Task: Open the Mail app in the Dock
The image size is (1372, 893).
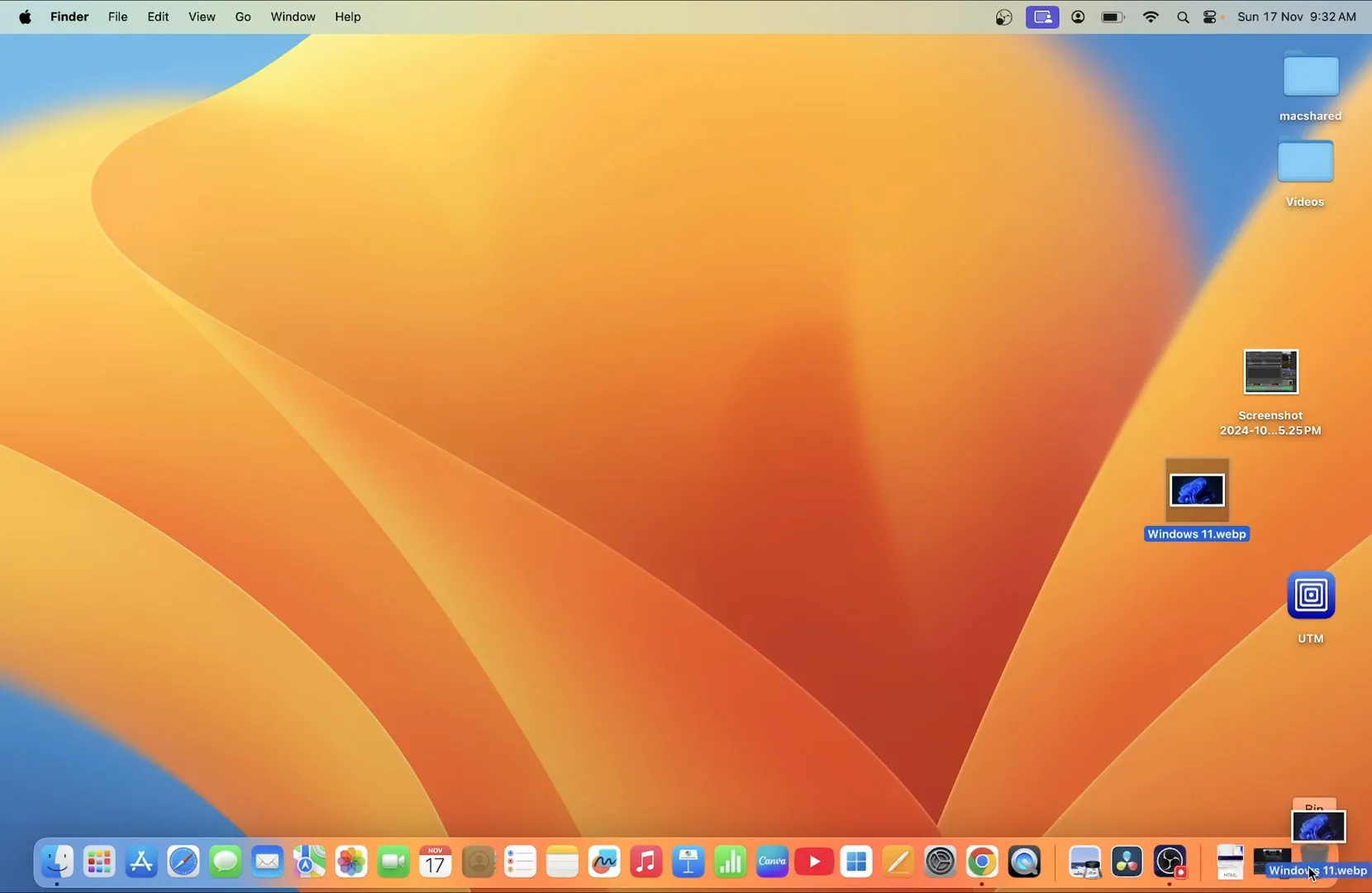Action: (x=267, y=862)
